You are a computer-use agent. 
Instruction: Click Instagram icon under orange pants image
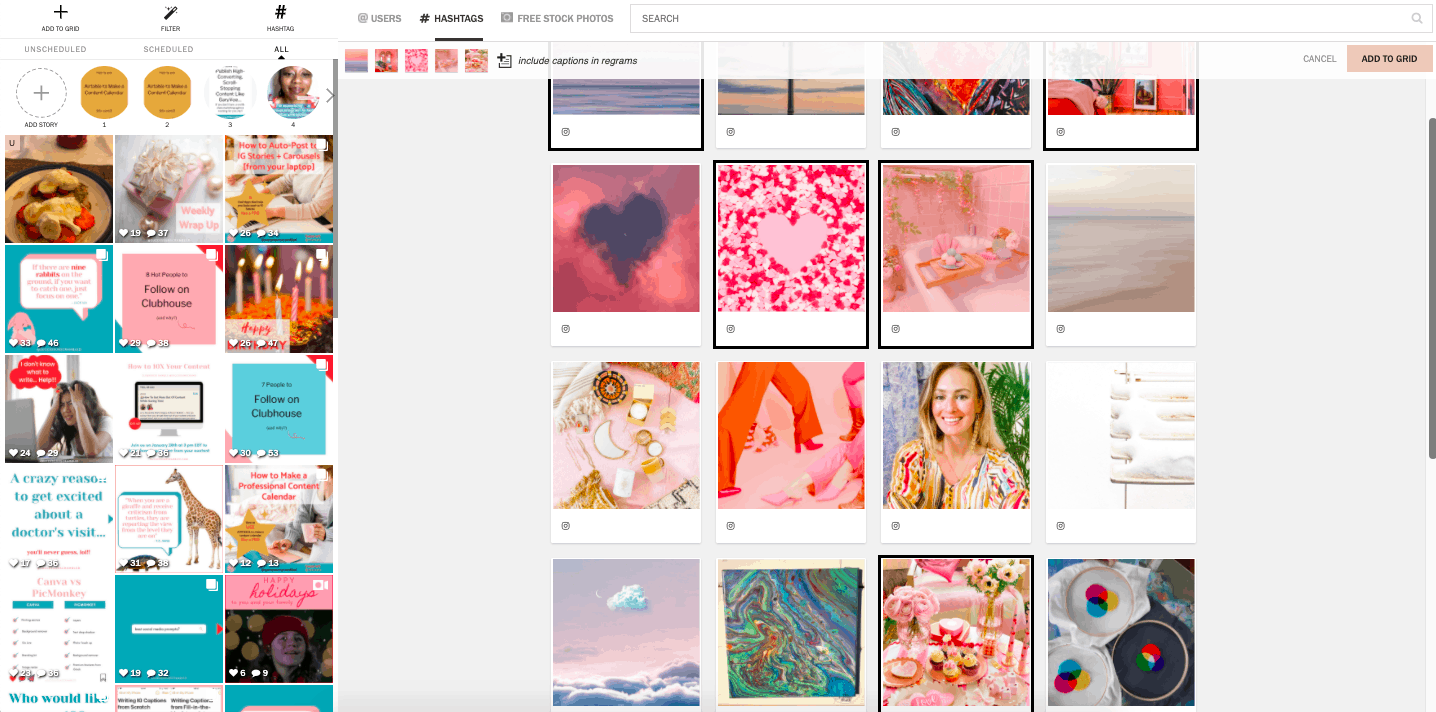tap(730, 526)
